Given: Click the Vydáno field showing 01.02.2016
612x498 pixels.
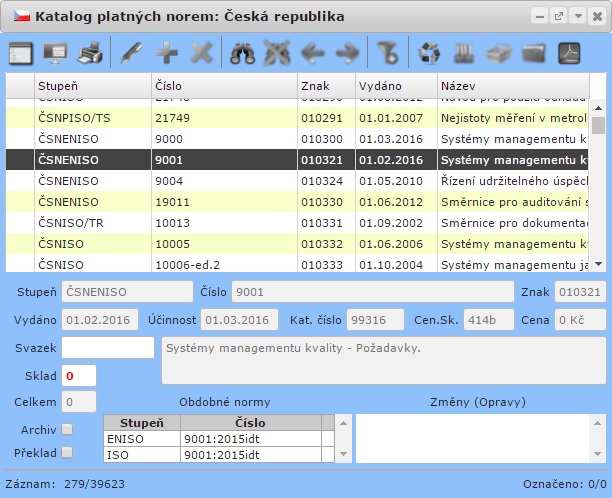Looking at the screenshot, I should pos(100,320).
